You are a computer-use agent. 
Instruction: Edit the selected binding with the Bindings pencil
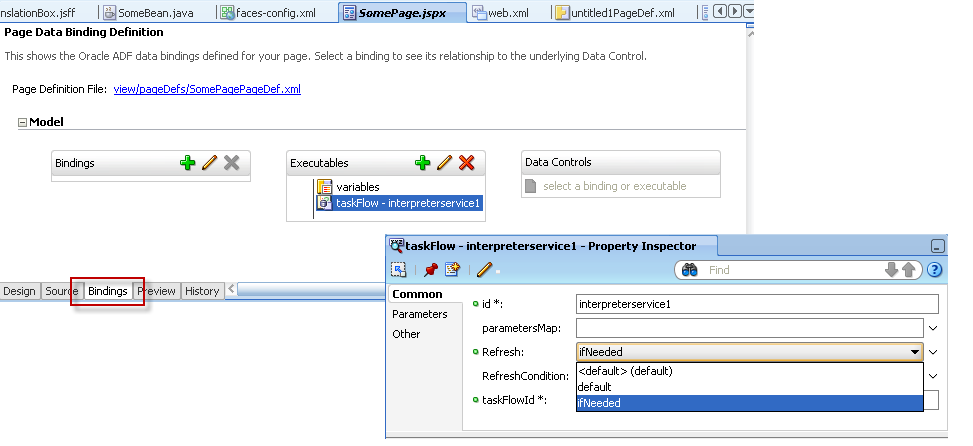point(210,163)
